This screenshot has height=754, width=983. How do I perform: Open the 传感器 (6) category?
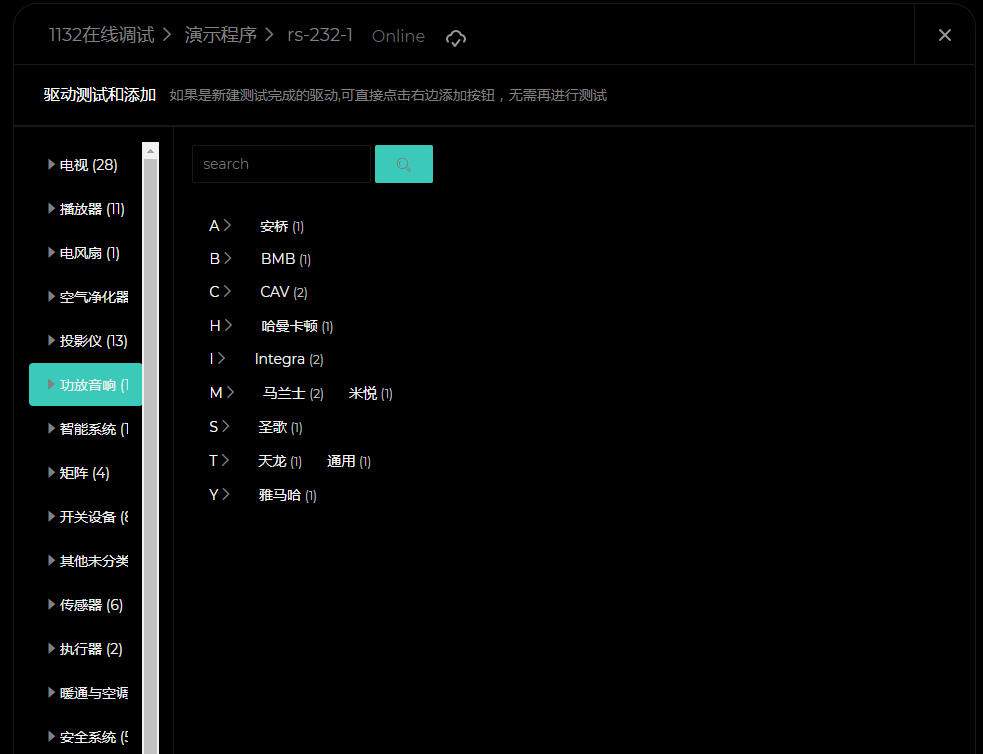coord(85,605)
